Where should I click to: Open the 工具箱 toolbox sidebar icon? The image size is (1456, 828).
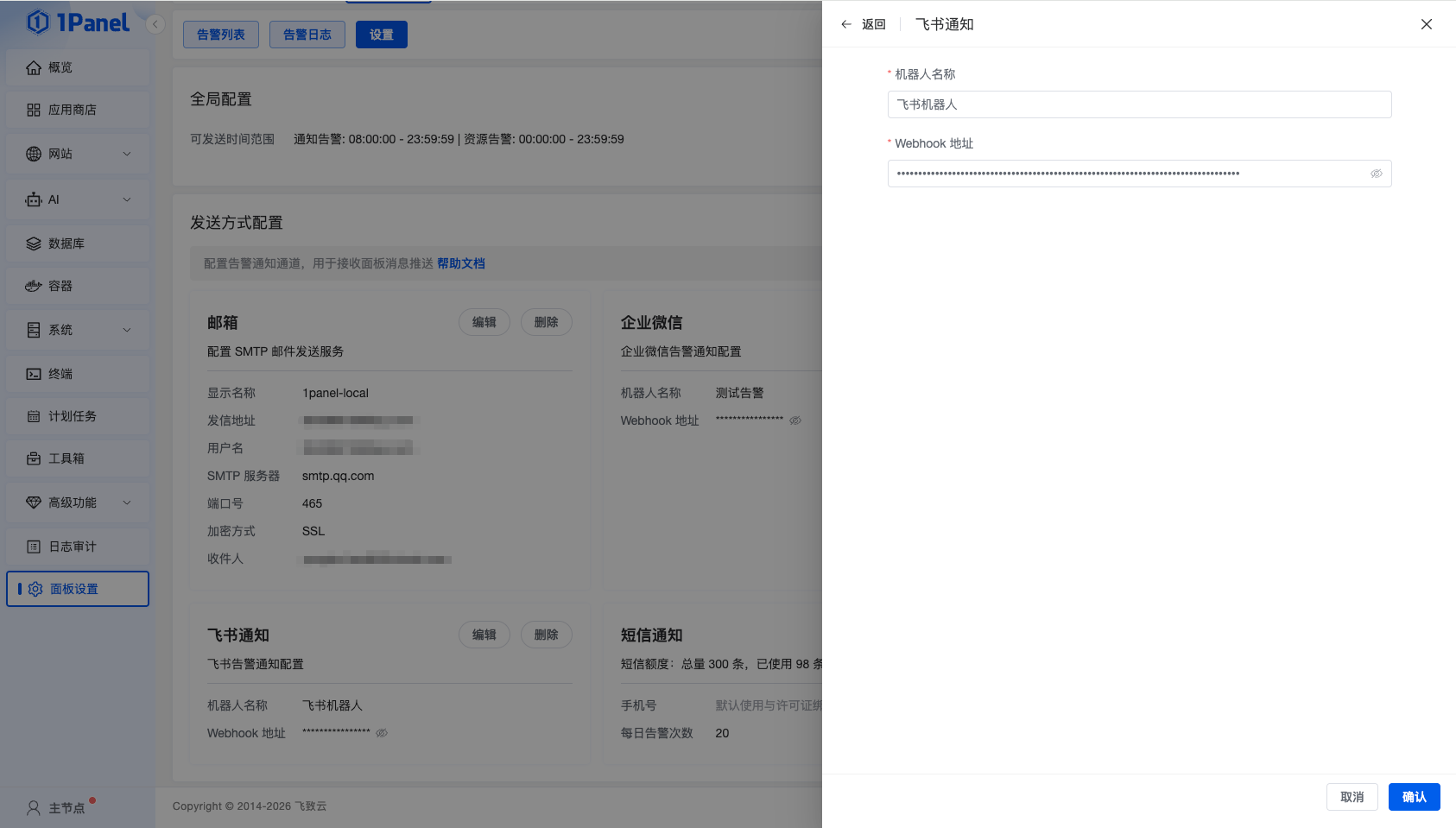click(x=34, y=458)
